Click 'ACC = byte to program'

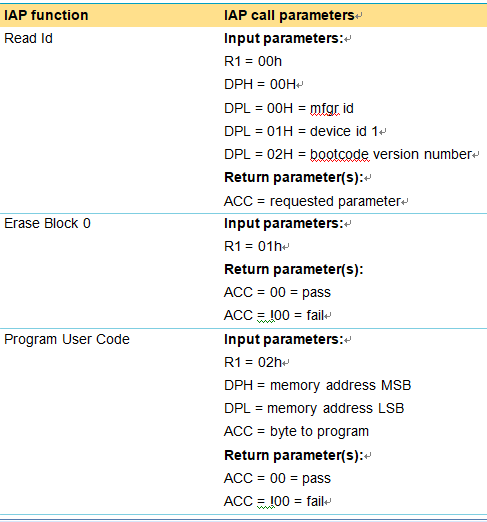296,431
